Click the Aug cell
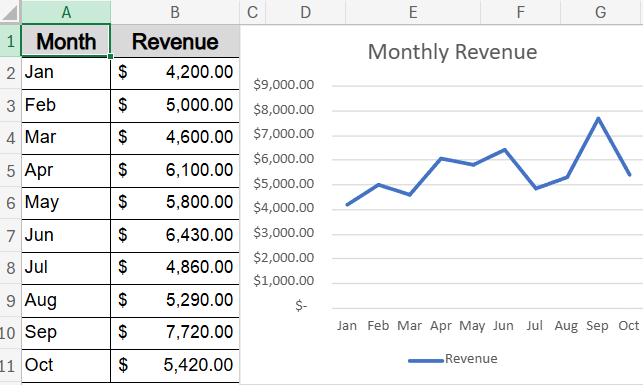643x385 pixels. point(66,301)
